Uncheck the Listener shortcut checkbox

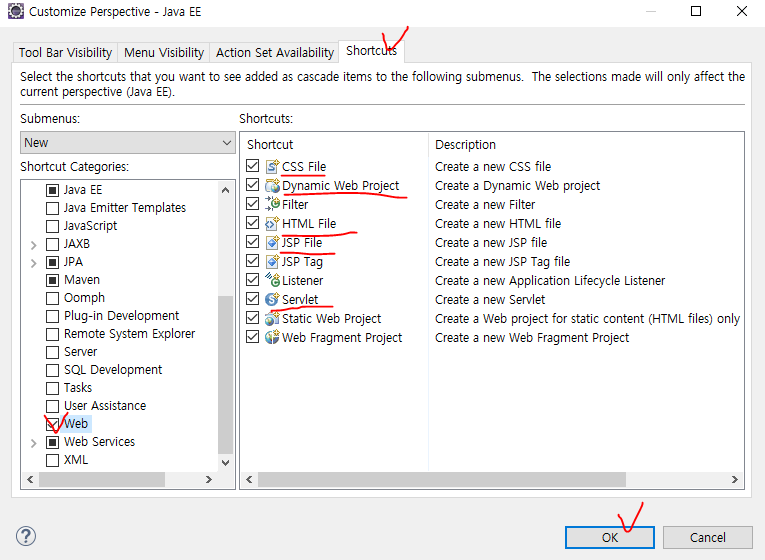252,280
